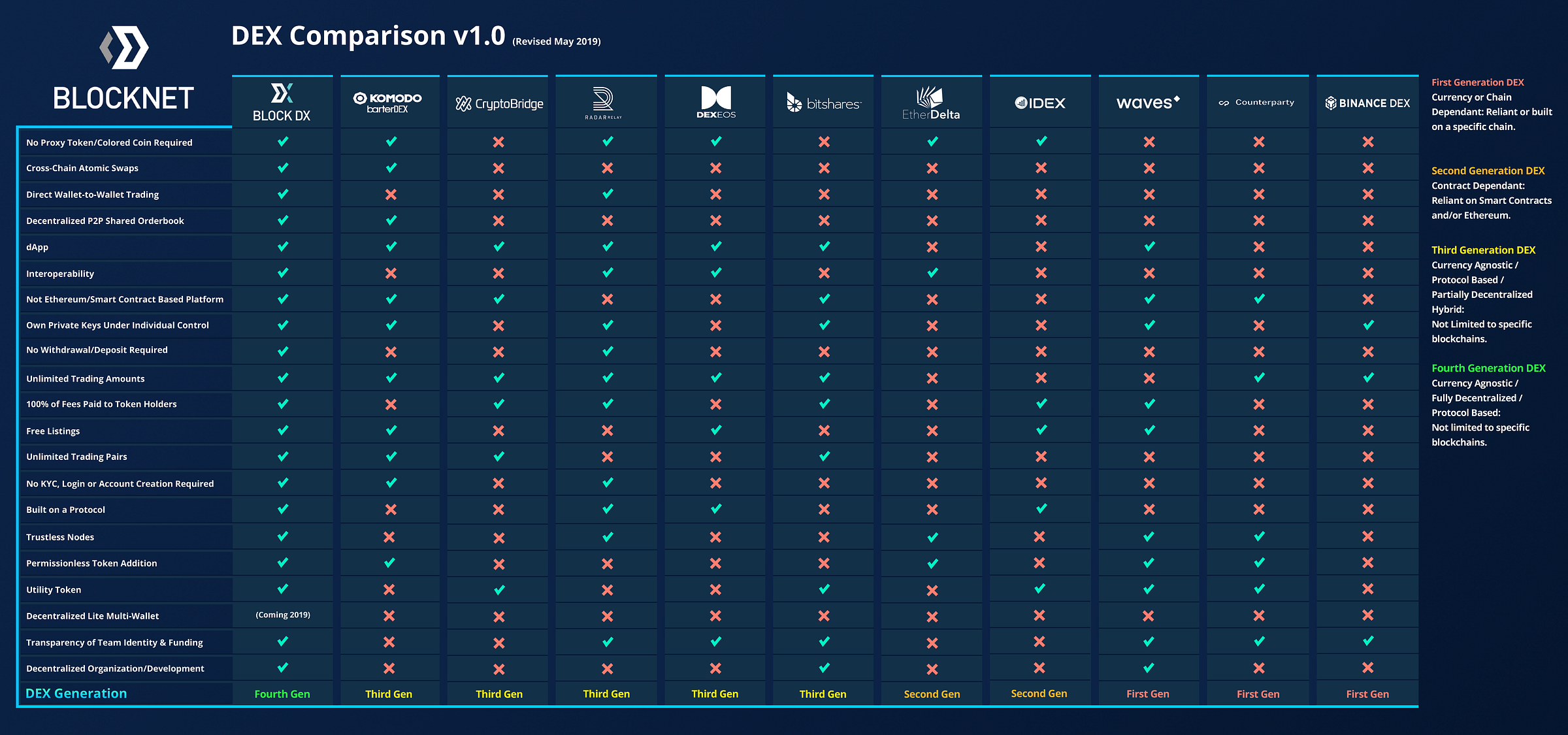
Task: Click bitshares checkmark for Decentralized Organization/Development
Action: tap(825, 668)
